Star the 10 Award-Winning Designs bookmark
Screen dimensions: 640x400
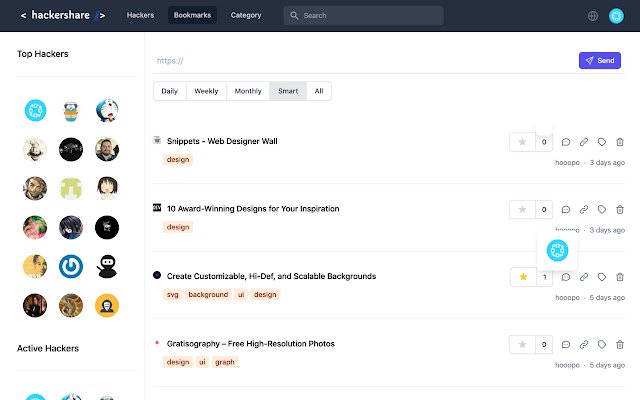pyautogui.click(x=522, y=209)
